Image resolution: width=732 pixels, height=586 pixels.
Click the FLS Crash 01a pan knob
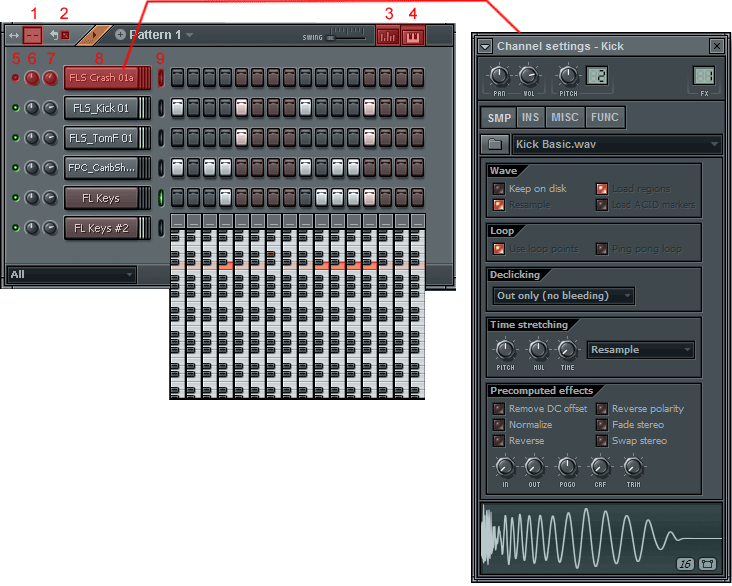pyautogui.click(x=32, y=78)
